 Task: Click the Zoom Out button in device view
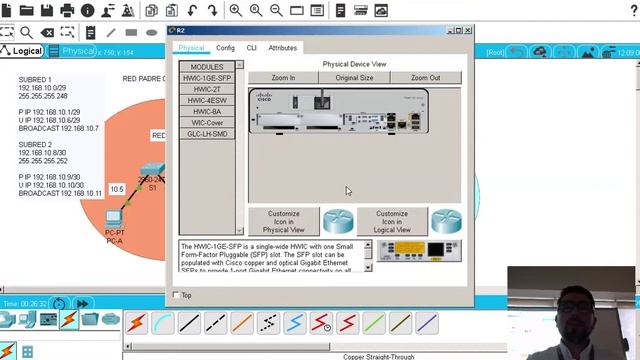pyautogui.click(x=426, y=78)
